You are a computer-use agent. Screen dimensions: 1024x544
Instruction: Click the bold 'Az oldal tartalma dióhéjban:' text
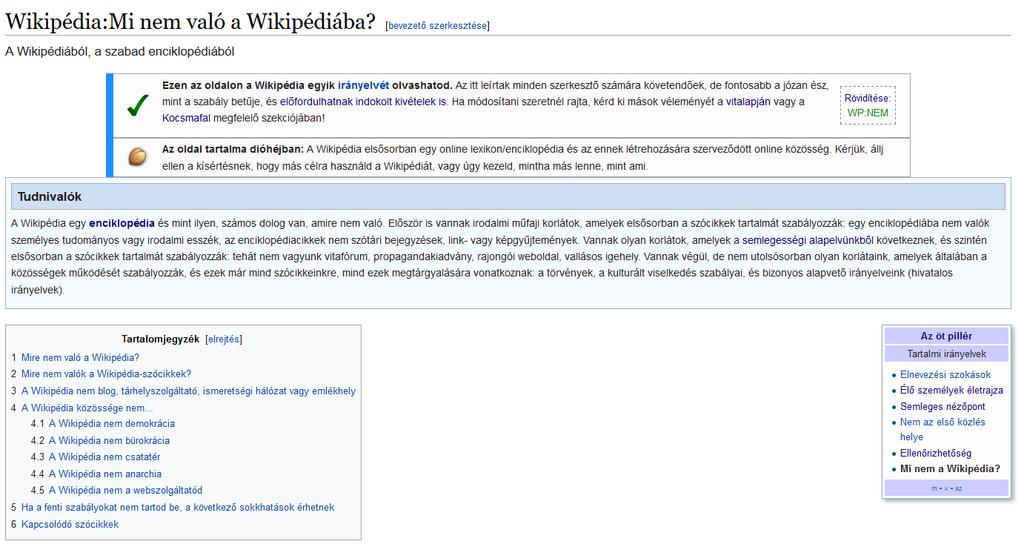pyautogui.click(x=233, y=149)
